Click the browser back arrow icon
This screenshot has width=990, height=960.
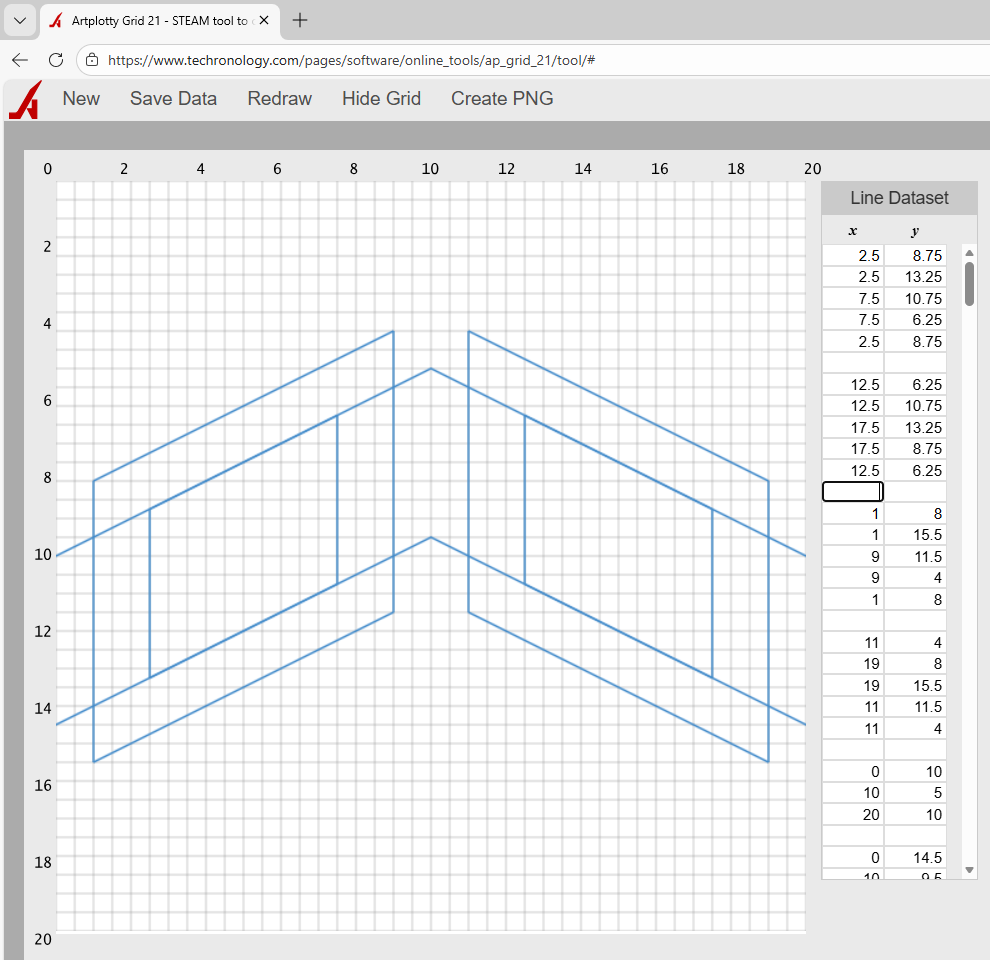19,60
